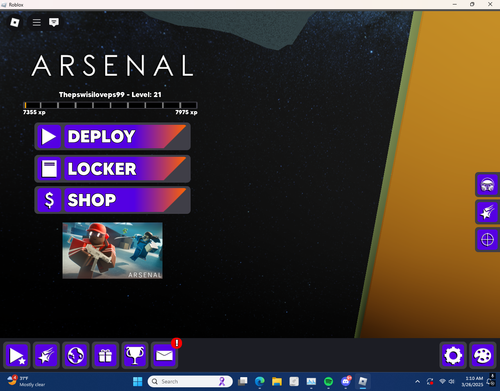Open the gear settings icon
The width and height of the screenshot is (500, 391).
453,355
